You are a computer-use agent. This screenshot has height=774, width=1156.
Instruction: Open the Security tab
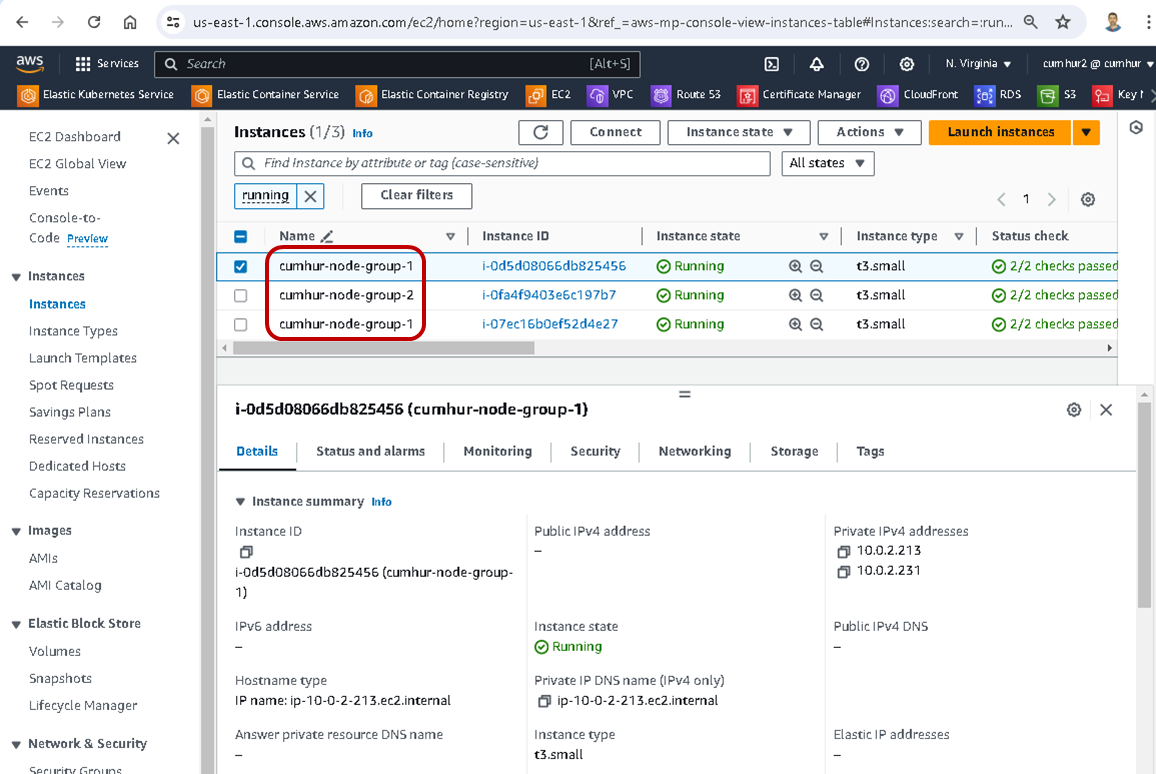coord(595,452)
